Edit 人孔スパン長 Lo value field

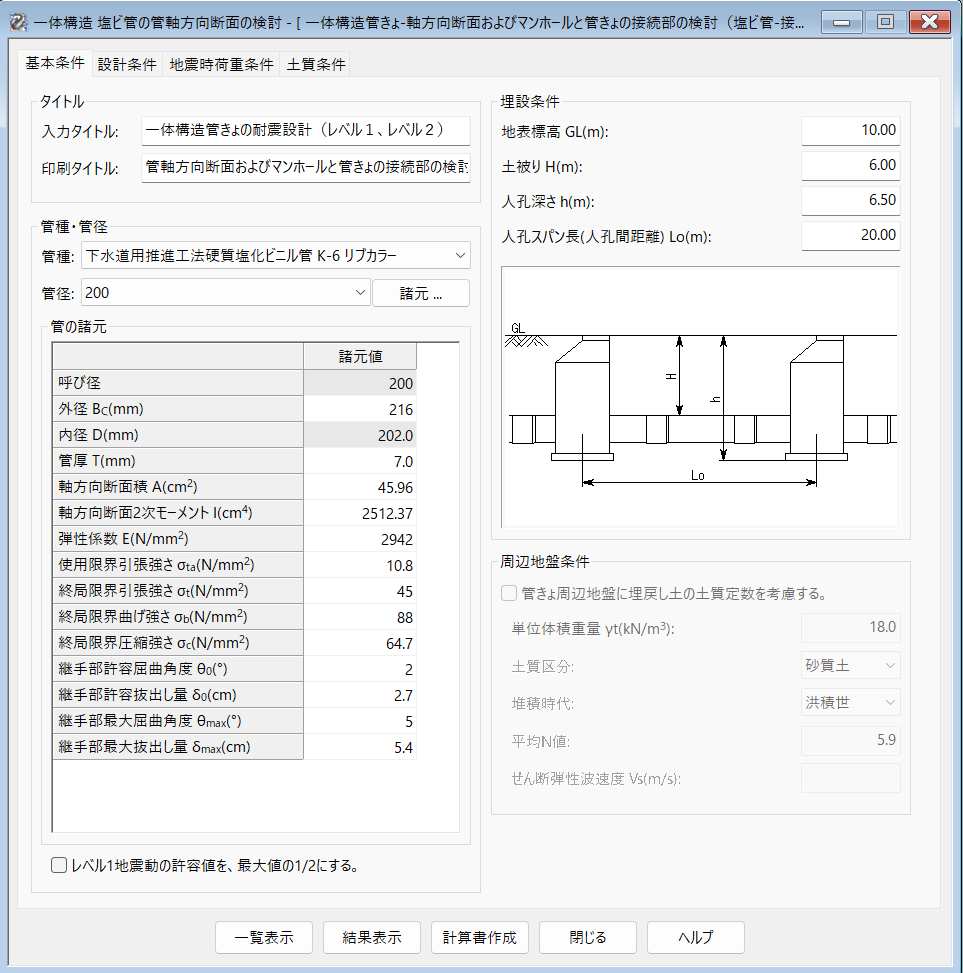click(850, 235)
